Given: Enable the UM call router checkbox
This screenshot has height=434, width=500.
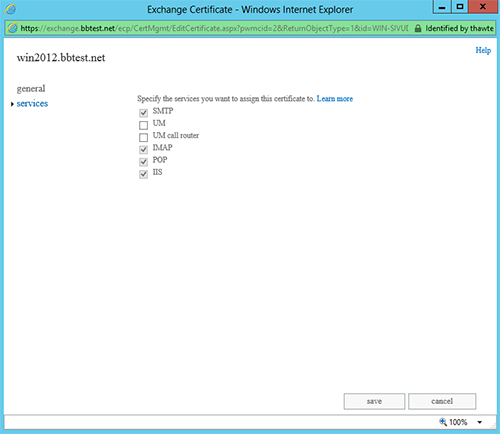Looking at the screenshot, I should tap(143, 137).
